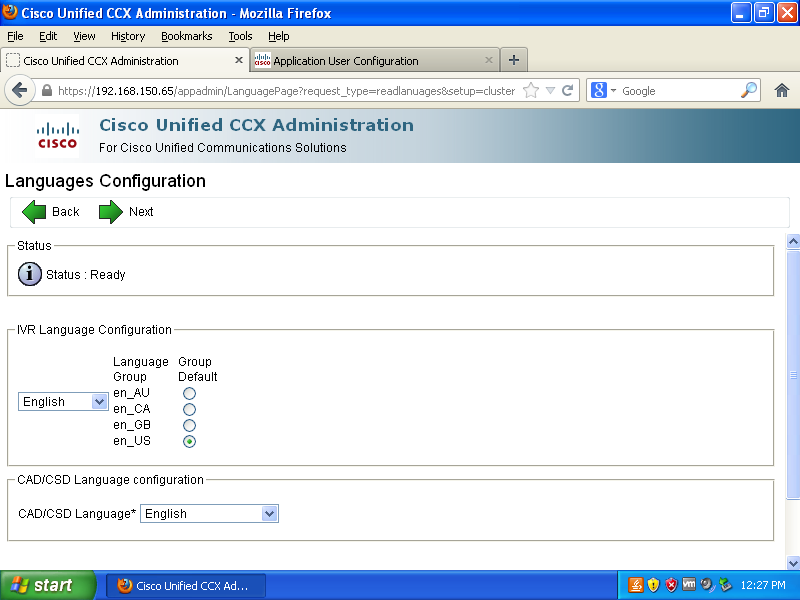Click the Cisco Unified CCX taskbar button
The height and width of the screenshot is (600, 800).
pyautogui.click(x=186, y=585)
